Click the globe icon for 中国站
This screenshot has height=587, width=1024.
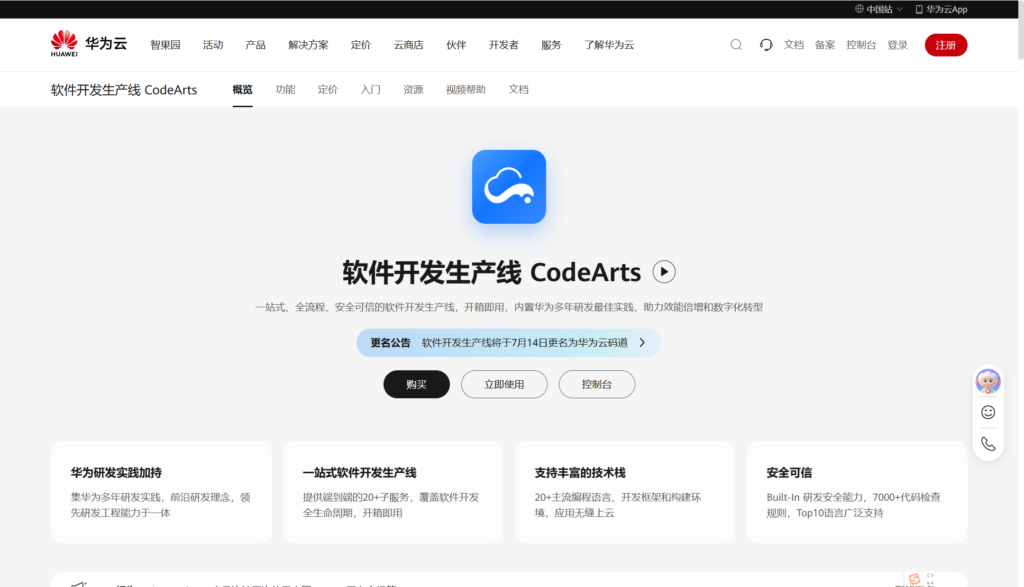[859, 9]
